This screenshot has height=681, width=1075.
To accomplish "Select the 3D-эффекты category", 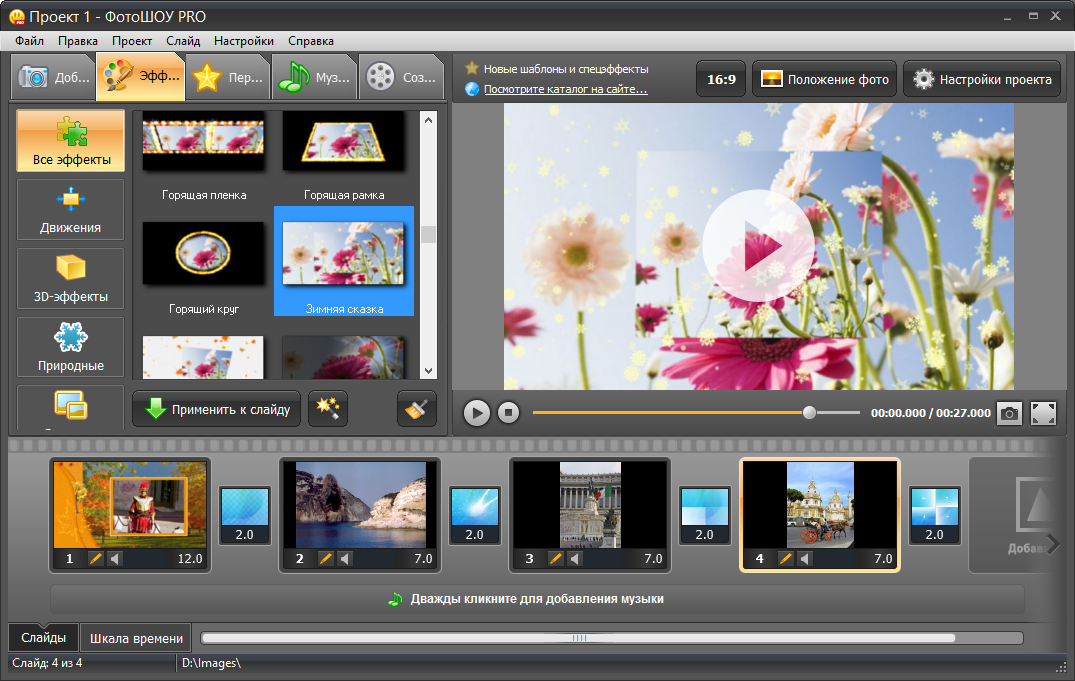I will pos(71,278).
